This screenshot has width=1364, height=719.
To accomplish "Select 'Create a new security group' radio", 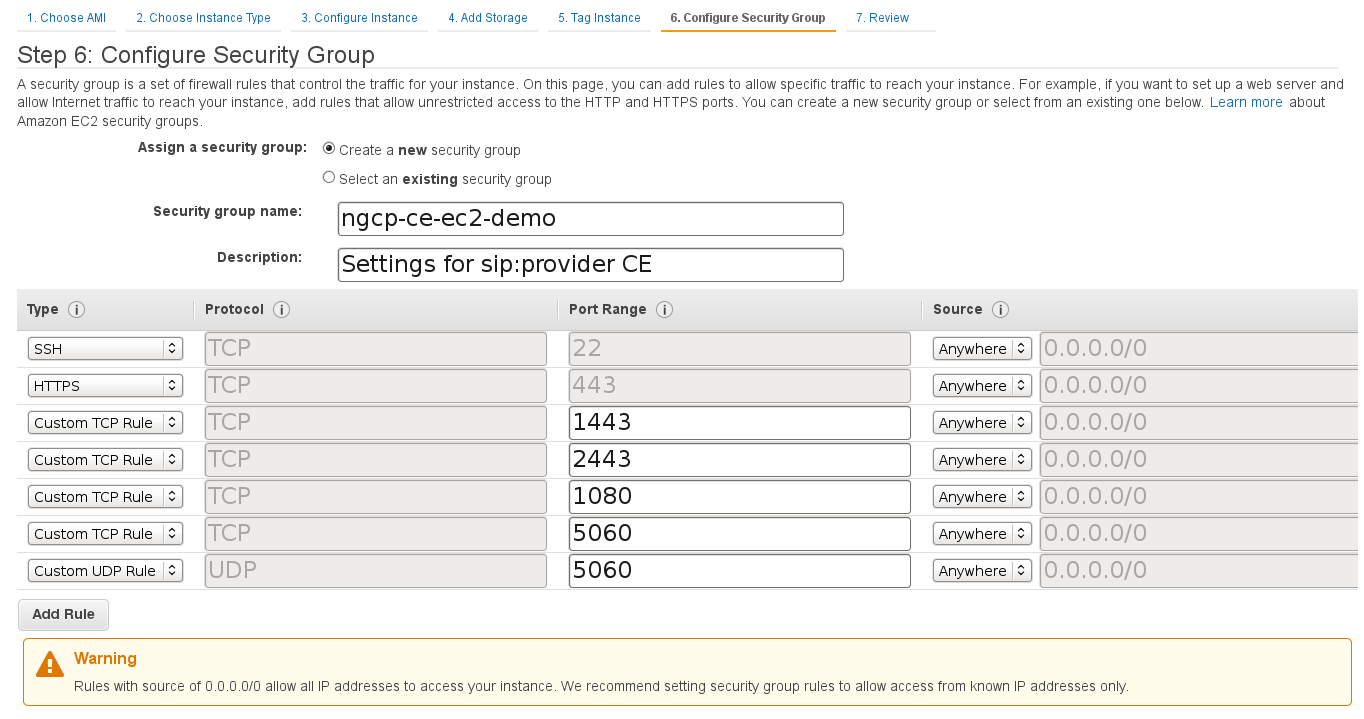I will click(329, 148).
